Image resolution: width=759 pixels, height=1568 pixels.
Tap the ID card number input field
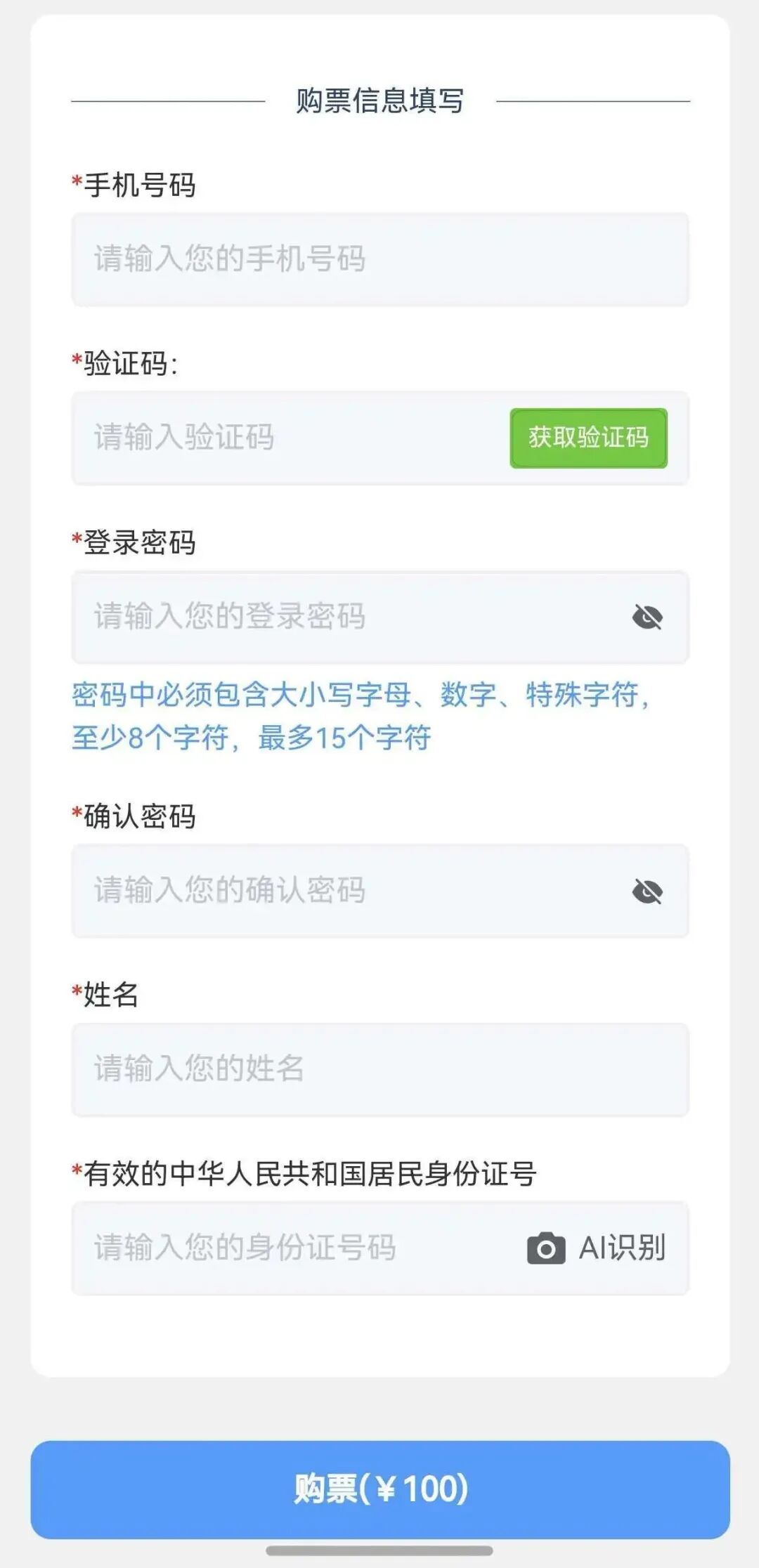click(x=295, y=1248)
